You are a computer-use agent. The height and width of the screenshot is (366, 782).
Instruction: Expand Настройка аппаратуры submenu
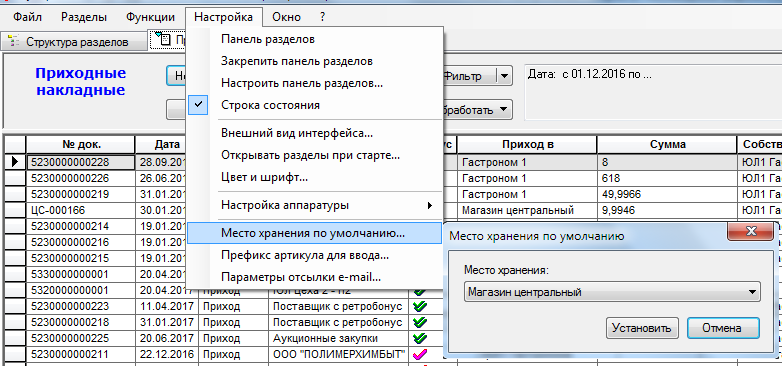(315, 205)
